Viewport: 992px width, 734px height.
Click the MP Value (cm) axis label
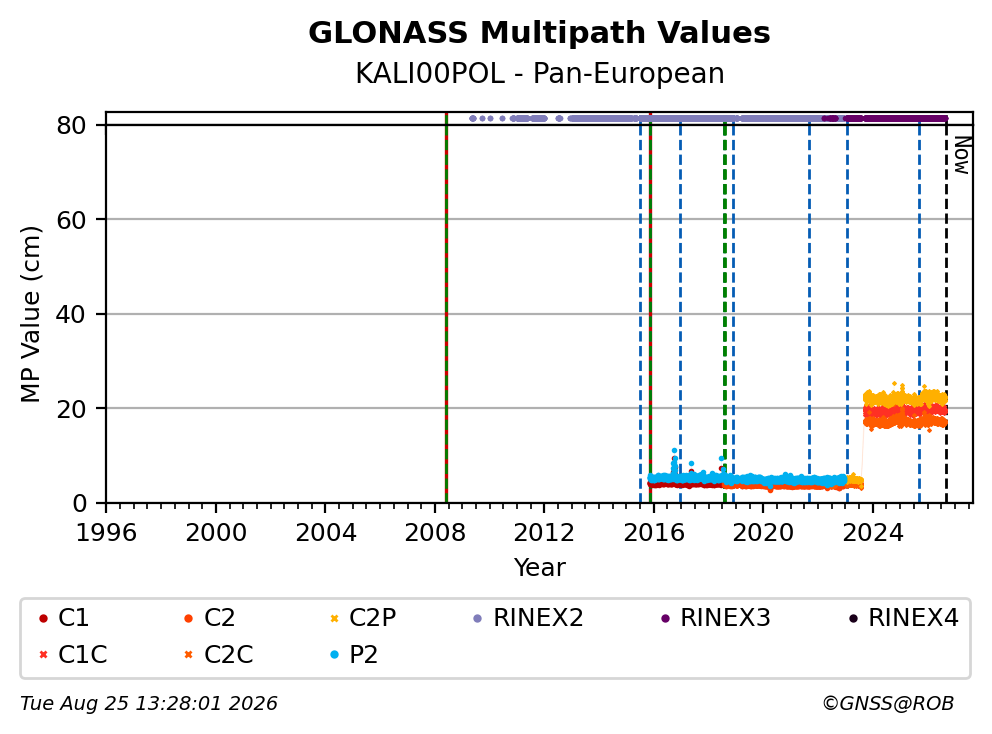point(30,314)
